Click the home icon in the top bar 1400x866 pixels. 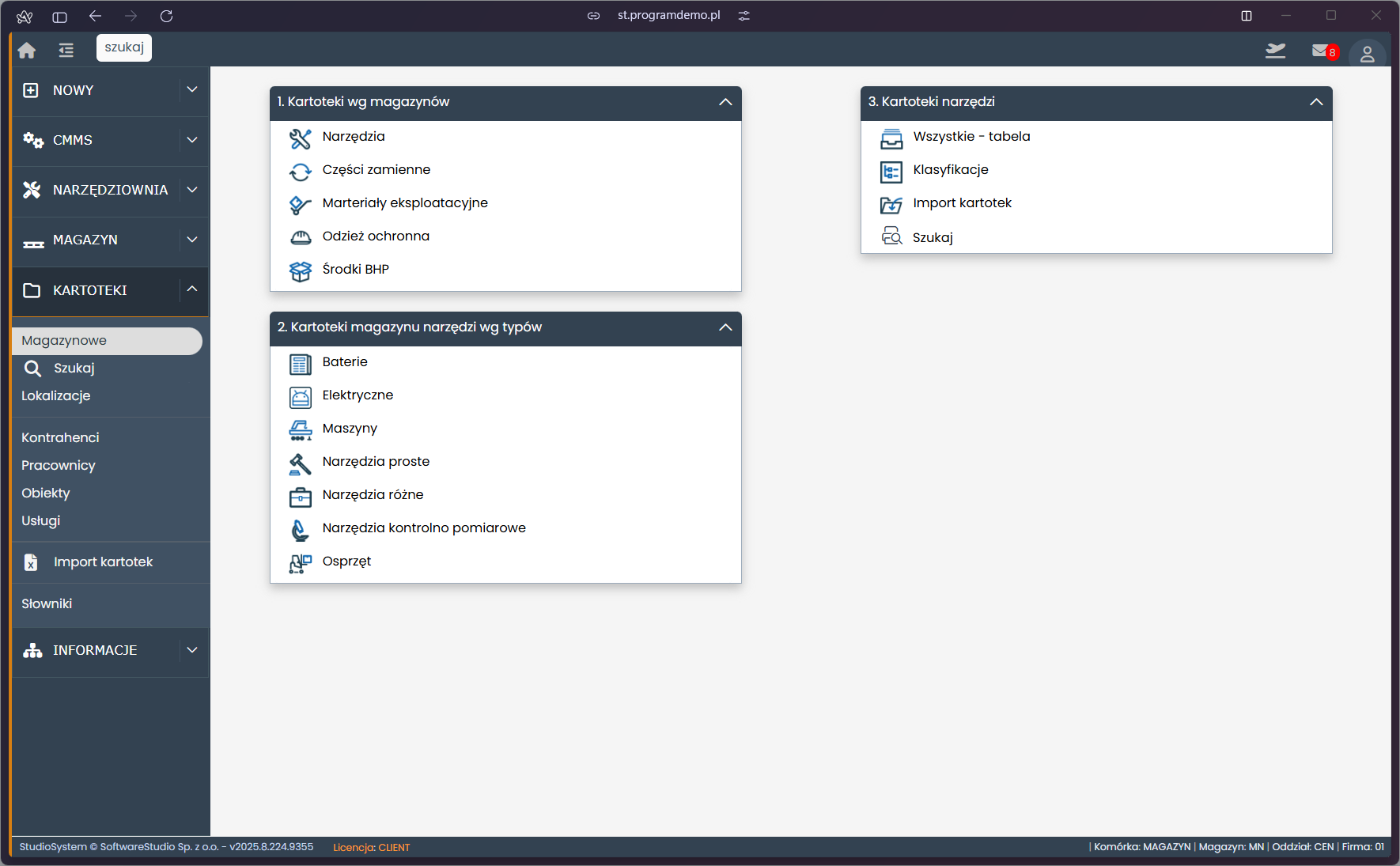click(x=27, y=51)
